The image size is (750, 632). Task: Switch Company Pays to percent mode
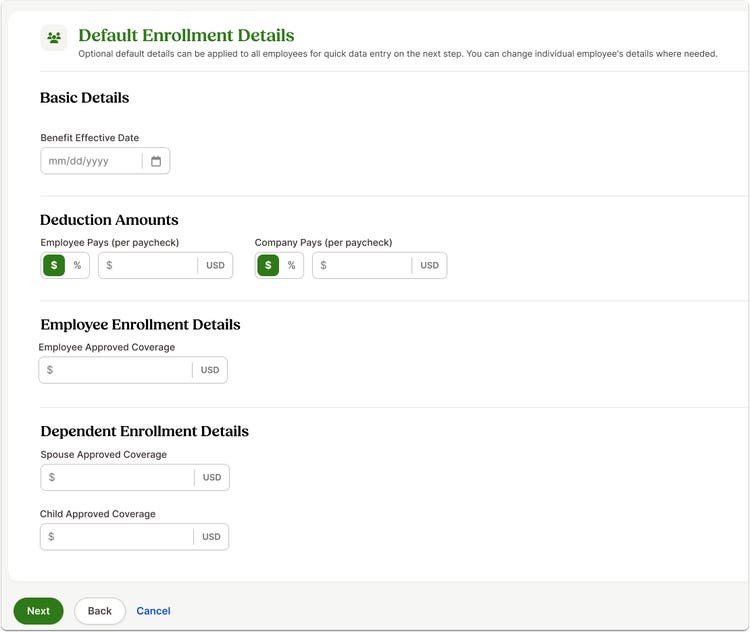pos(291,266)
